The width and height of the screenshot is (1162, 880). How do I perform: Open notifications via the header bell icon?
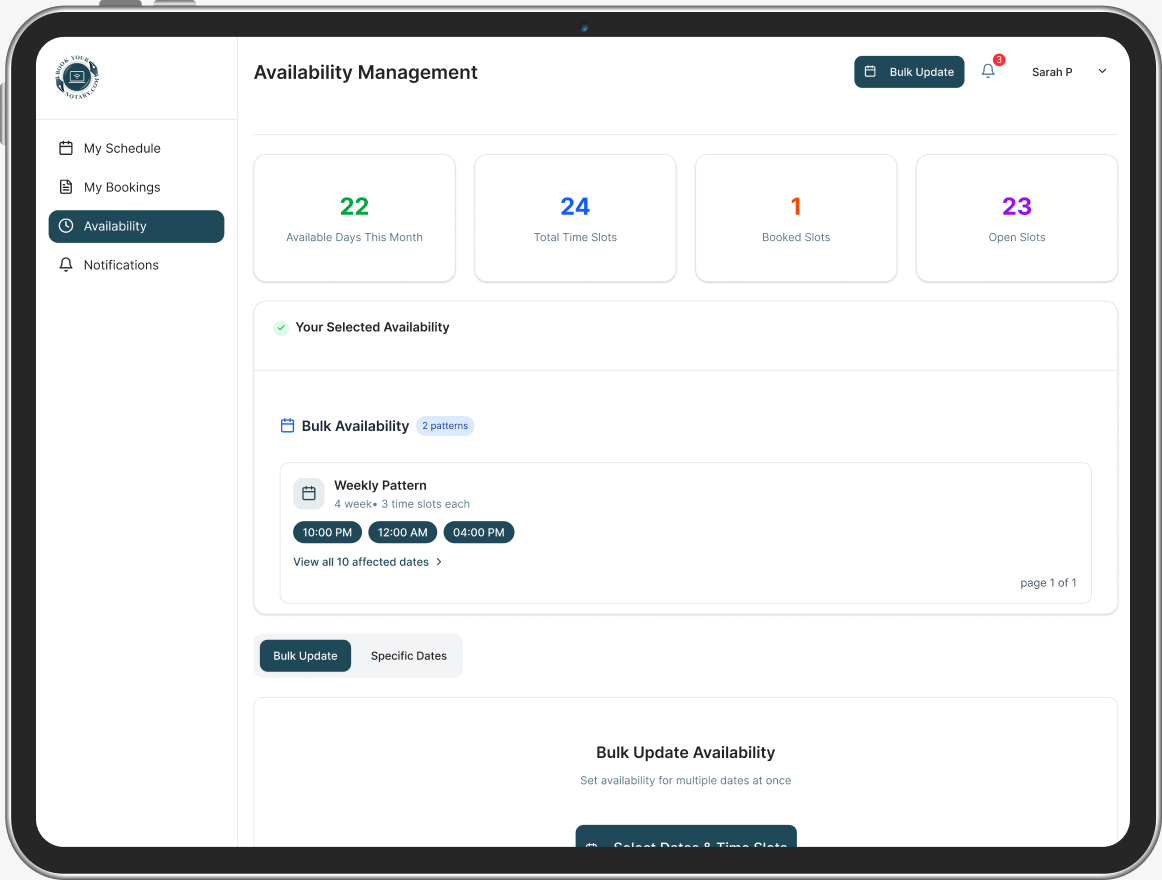point(988,71)
